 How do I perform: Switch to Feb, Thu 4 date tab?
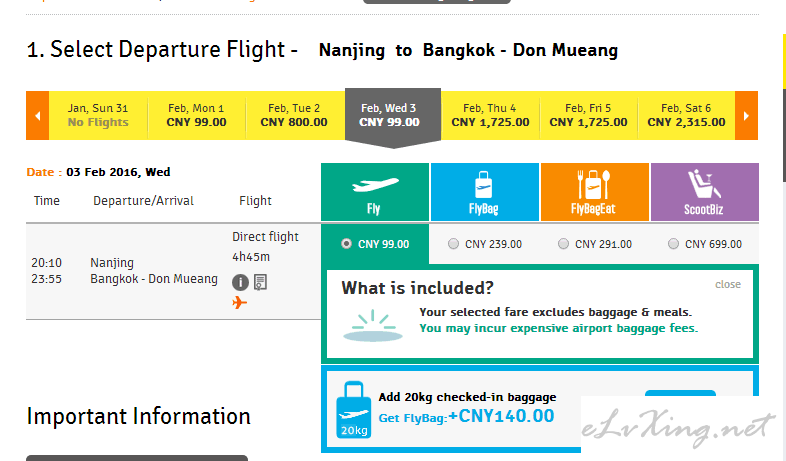point(490,116)
